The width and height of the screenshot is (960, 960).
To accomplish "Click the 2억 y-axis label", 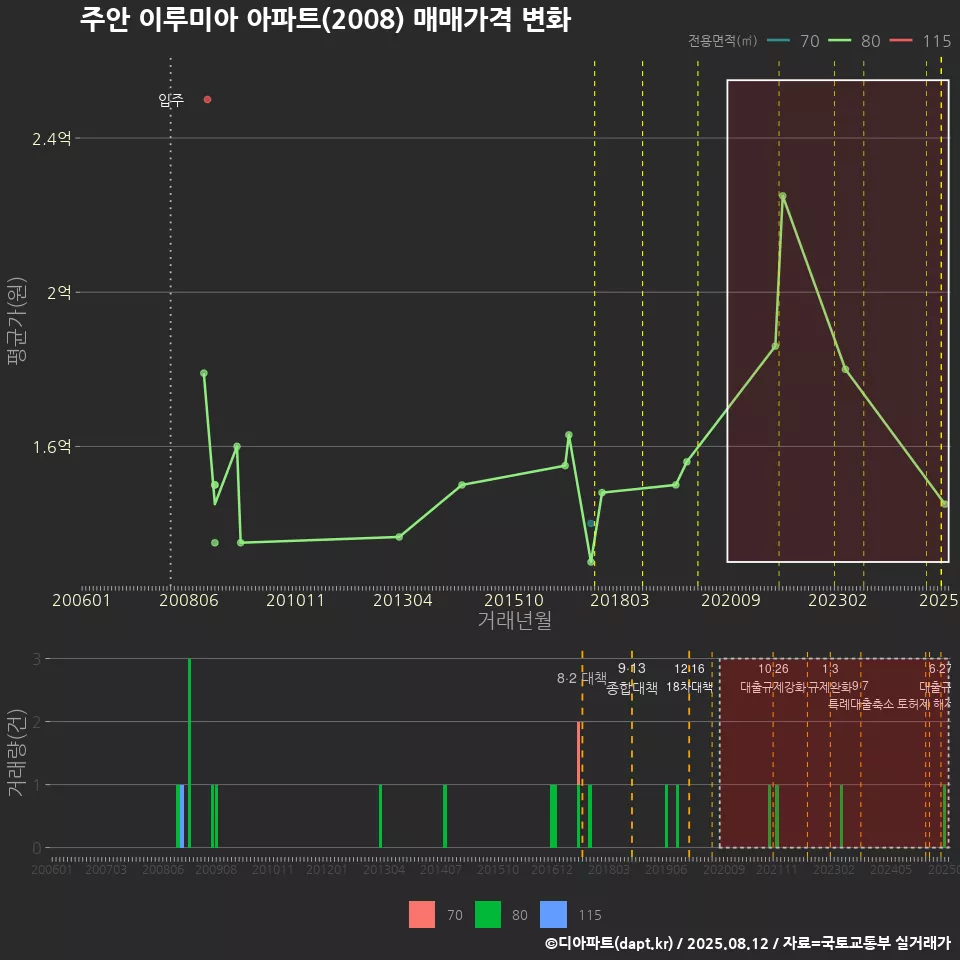I will (x=59, y=293).
